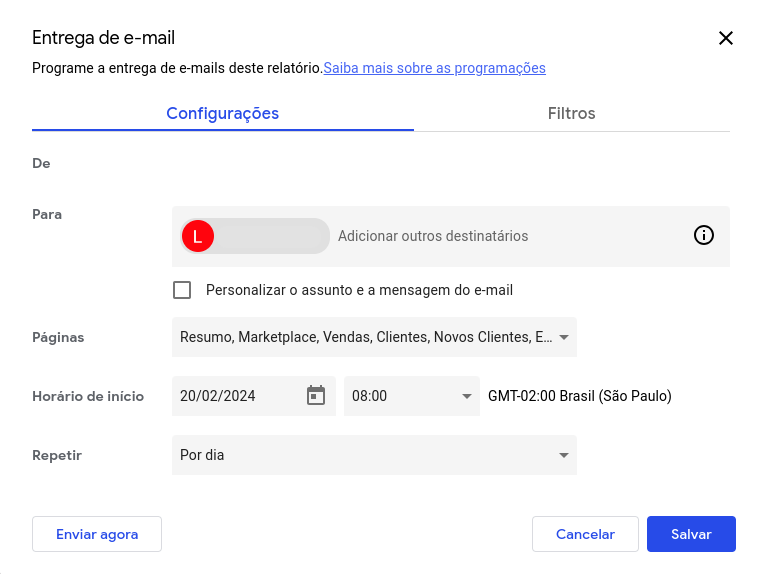Open the Repetir Por dia dropdown
Screen dimensions: 761x574
tap(365, 455)
